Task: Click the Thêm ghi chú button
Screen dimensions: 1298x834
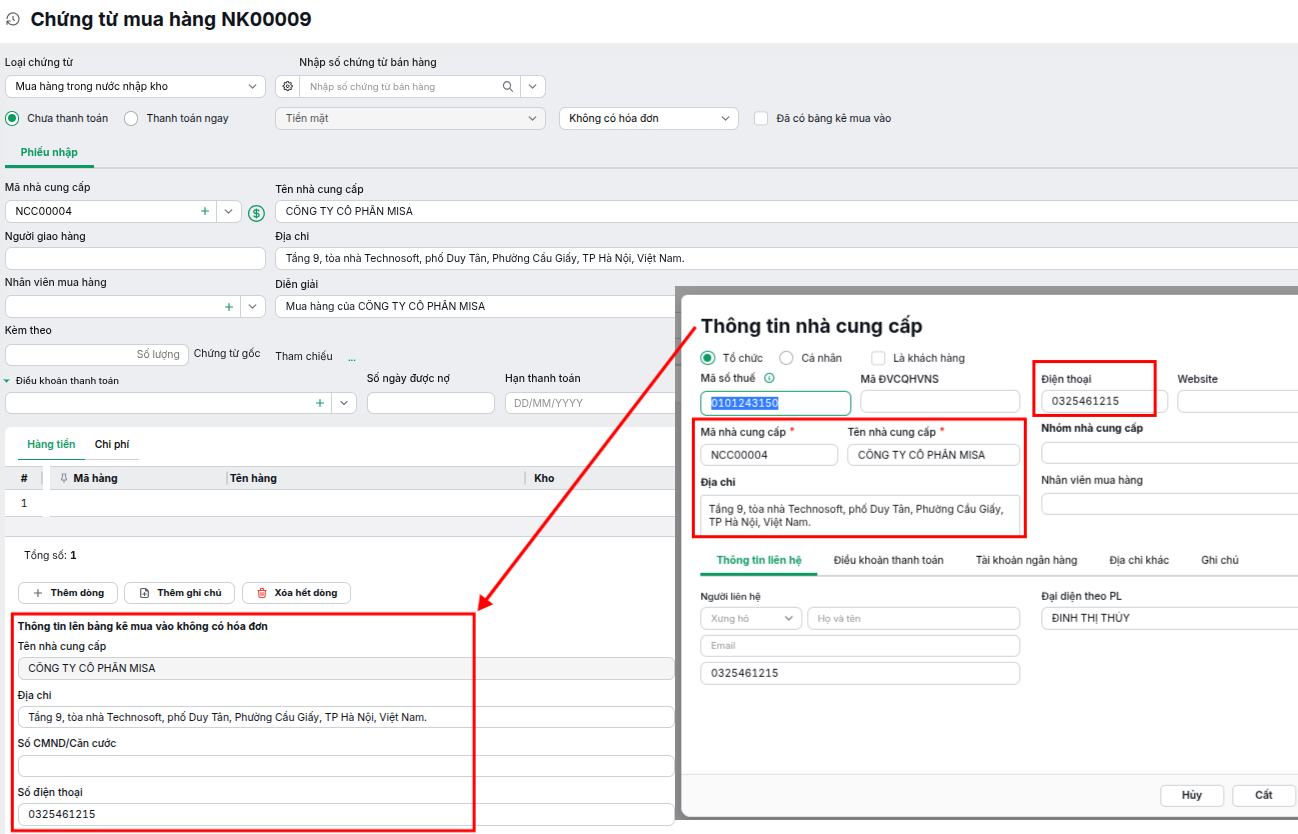Action: point(180,593)
